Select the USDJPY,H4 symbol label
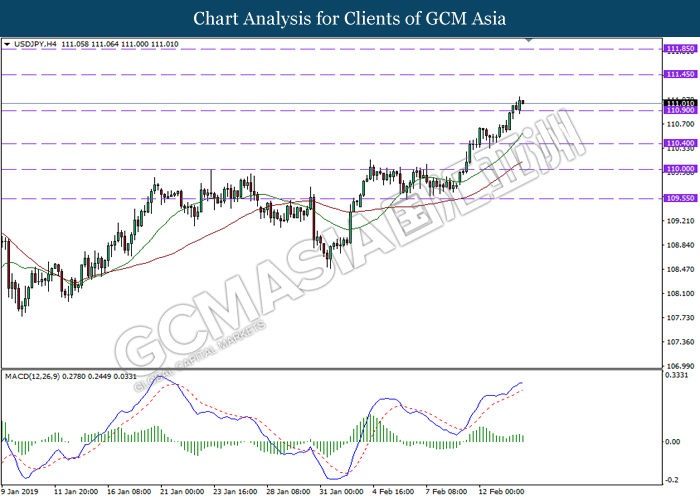The width and height of the screenshot is (700, 500). coord(33,45)
